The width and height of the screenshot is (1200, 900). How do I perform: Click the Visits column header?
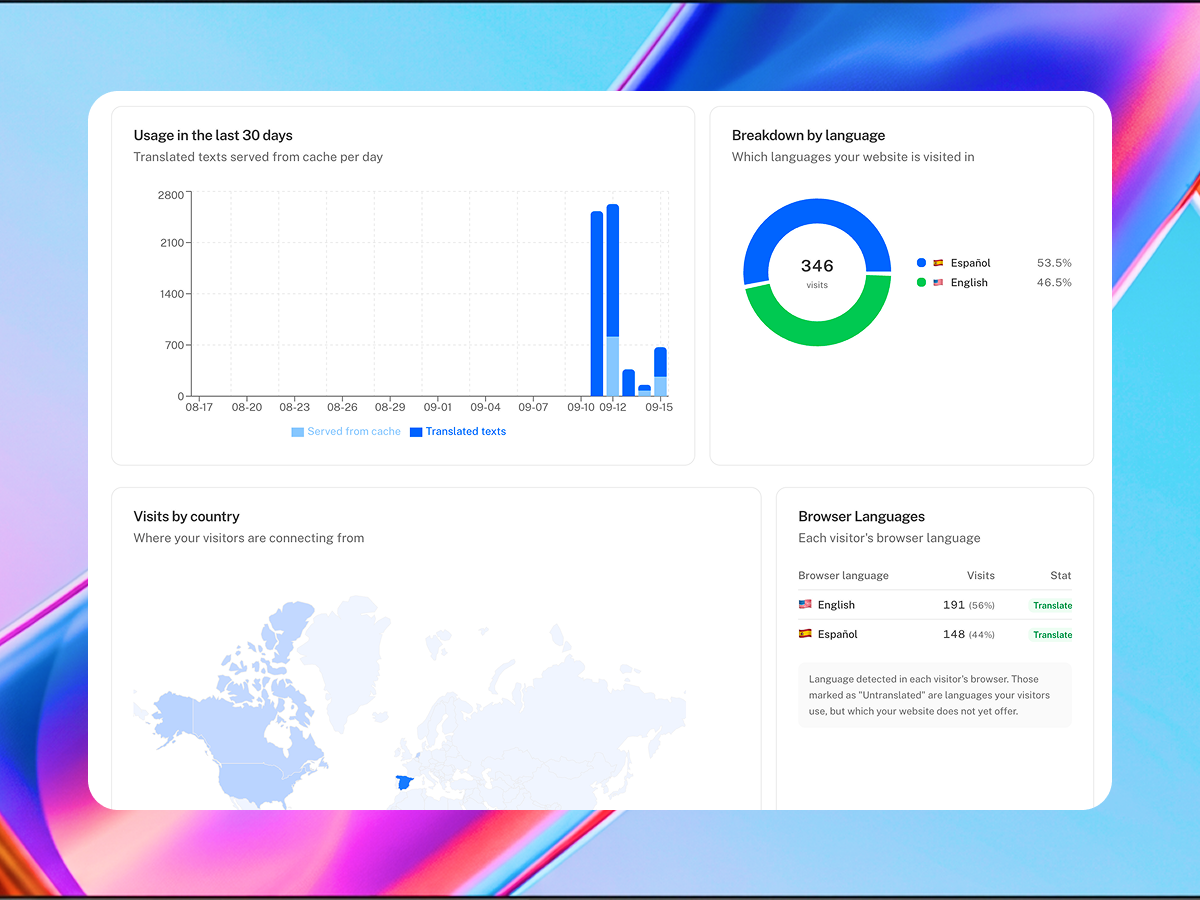[981, 576]
